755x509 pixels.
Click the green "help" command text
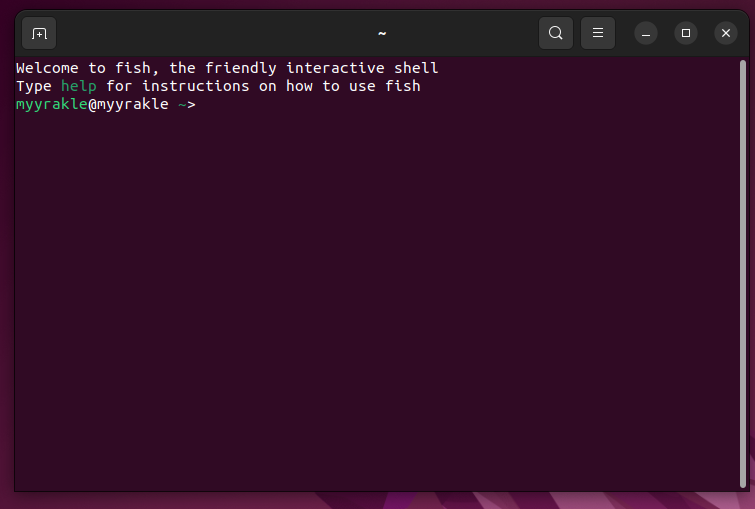78,86
